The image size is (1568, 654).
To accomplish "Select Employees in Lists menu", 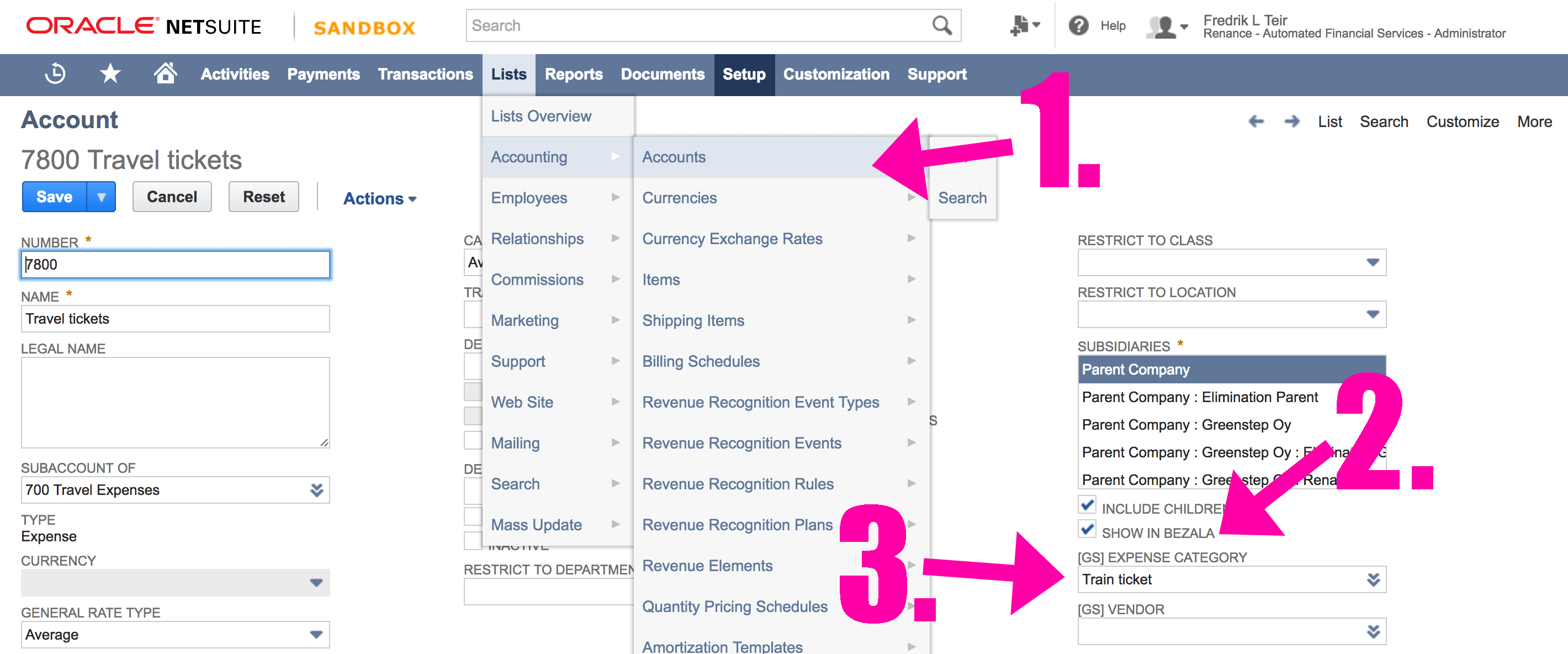I will tap(558, 198).
